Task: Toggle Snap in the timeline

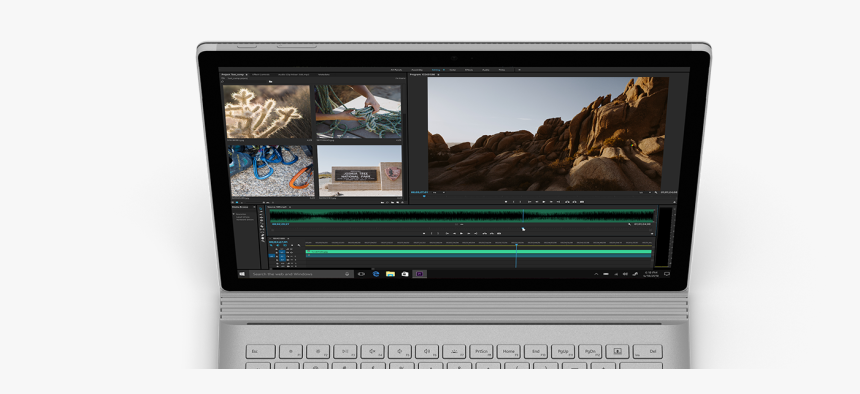Action: (x=278, y=245)
